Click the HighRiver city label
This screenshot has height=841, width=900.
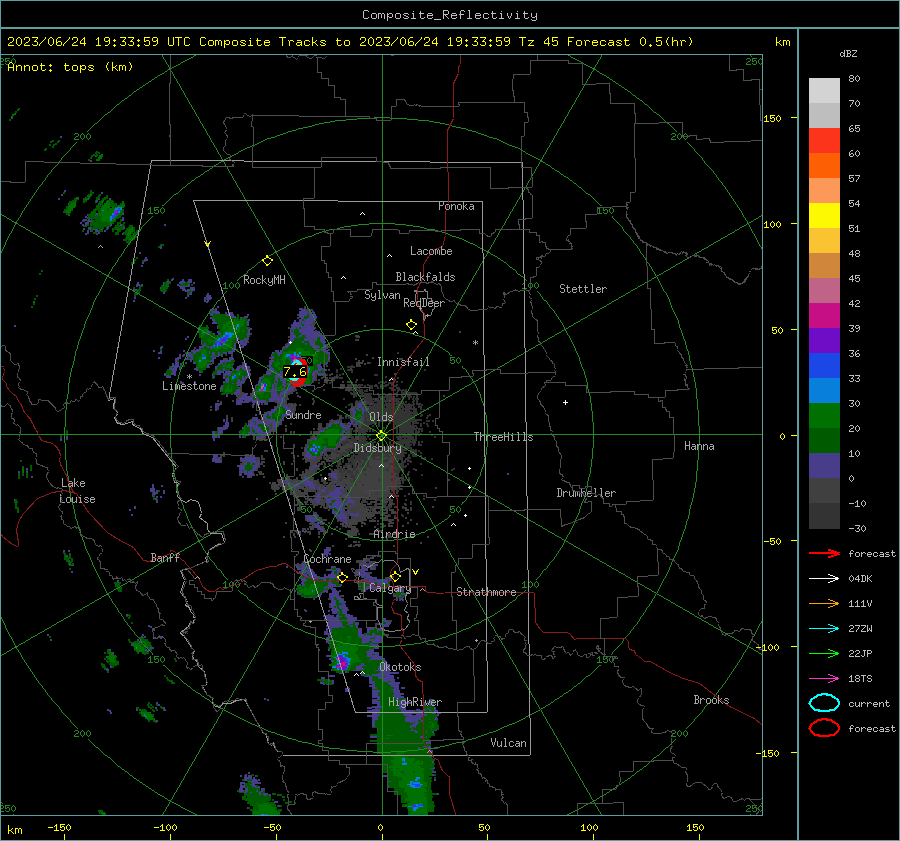click(415, 702)
